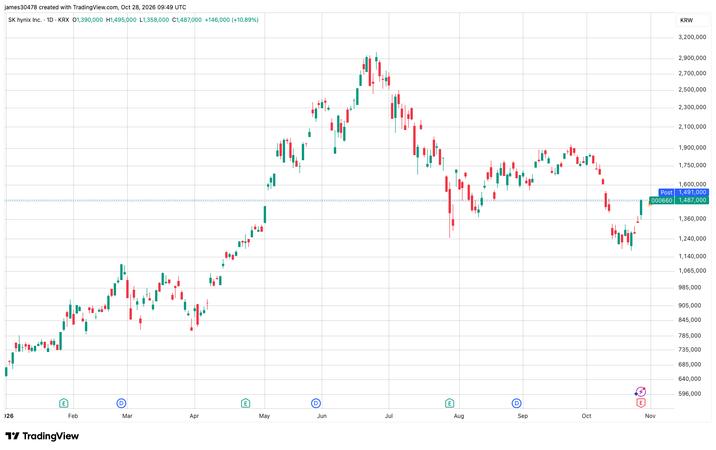The image size is (716, 450).
Task: Click the purple lightning event icon
Action: tap(641, 392)
